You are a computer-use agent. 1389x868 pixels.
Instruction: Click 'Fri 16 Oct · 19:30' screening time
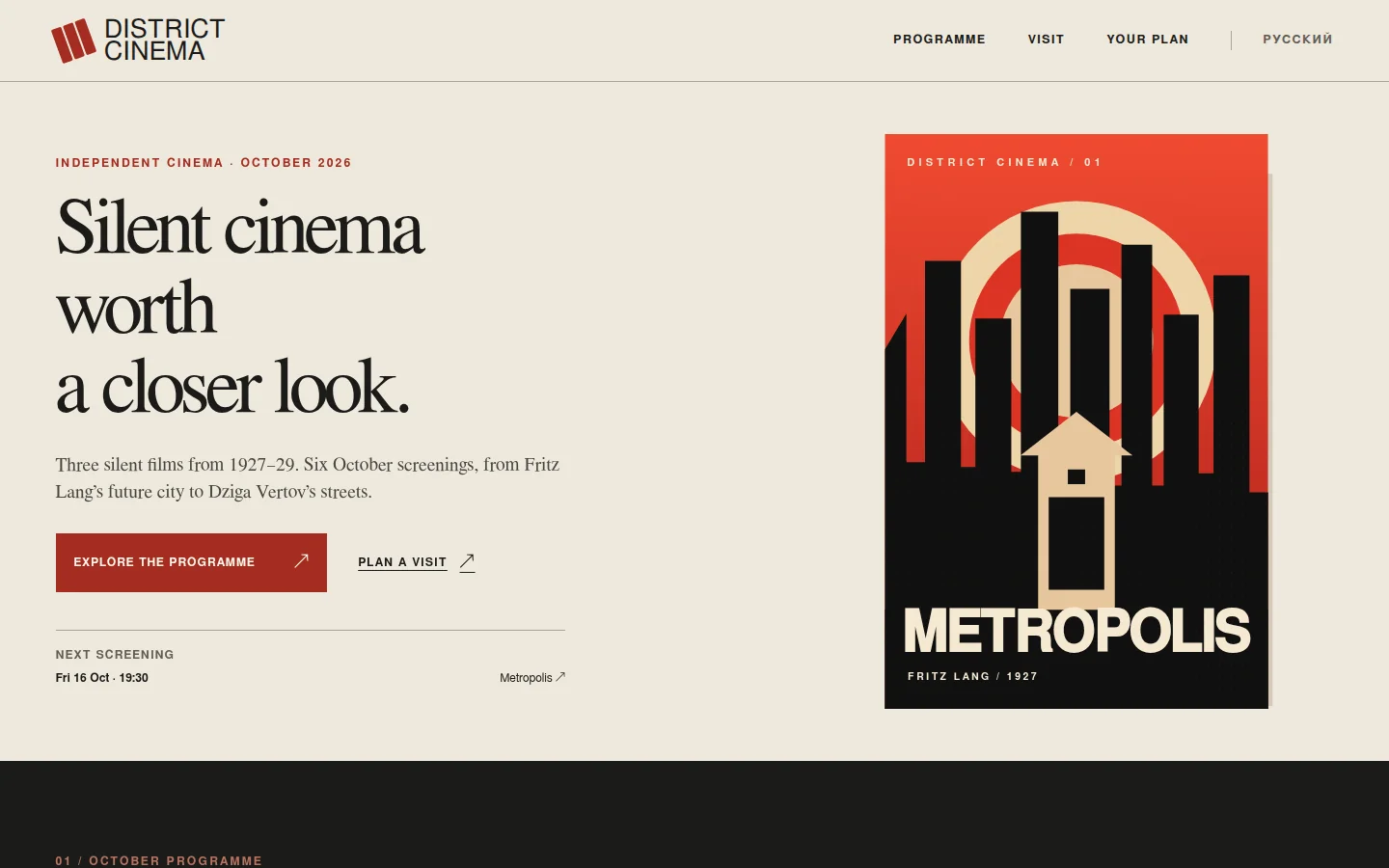point(102,678)
